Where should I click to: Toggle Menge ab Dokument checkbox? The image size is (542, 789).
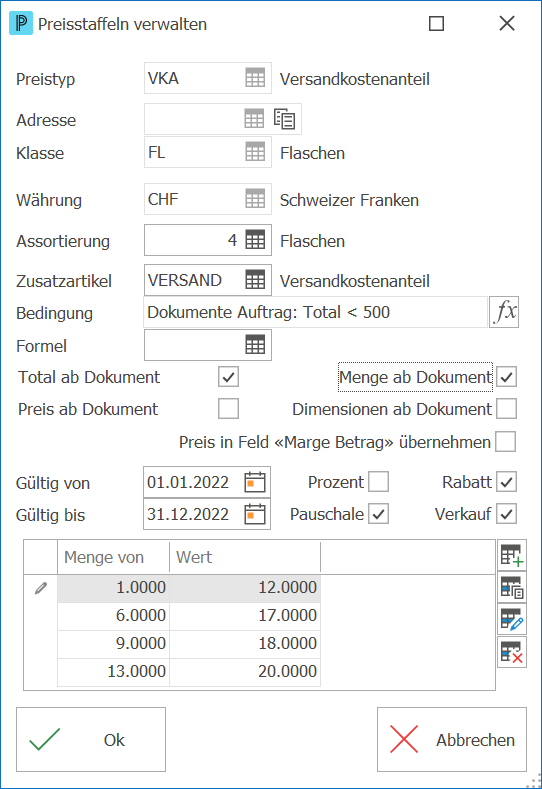(x=506, y=377)
